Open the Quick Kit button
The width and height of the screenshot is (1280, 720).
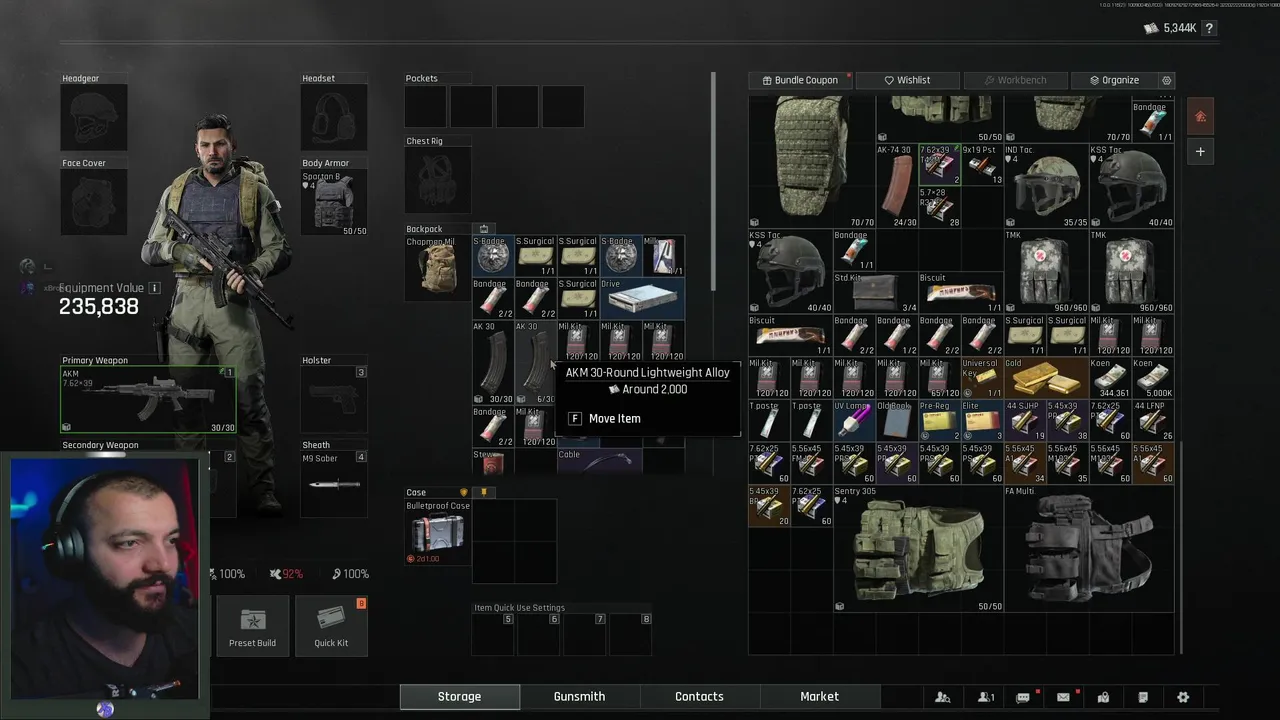331,626
